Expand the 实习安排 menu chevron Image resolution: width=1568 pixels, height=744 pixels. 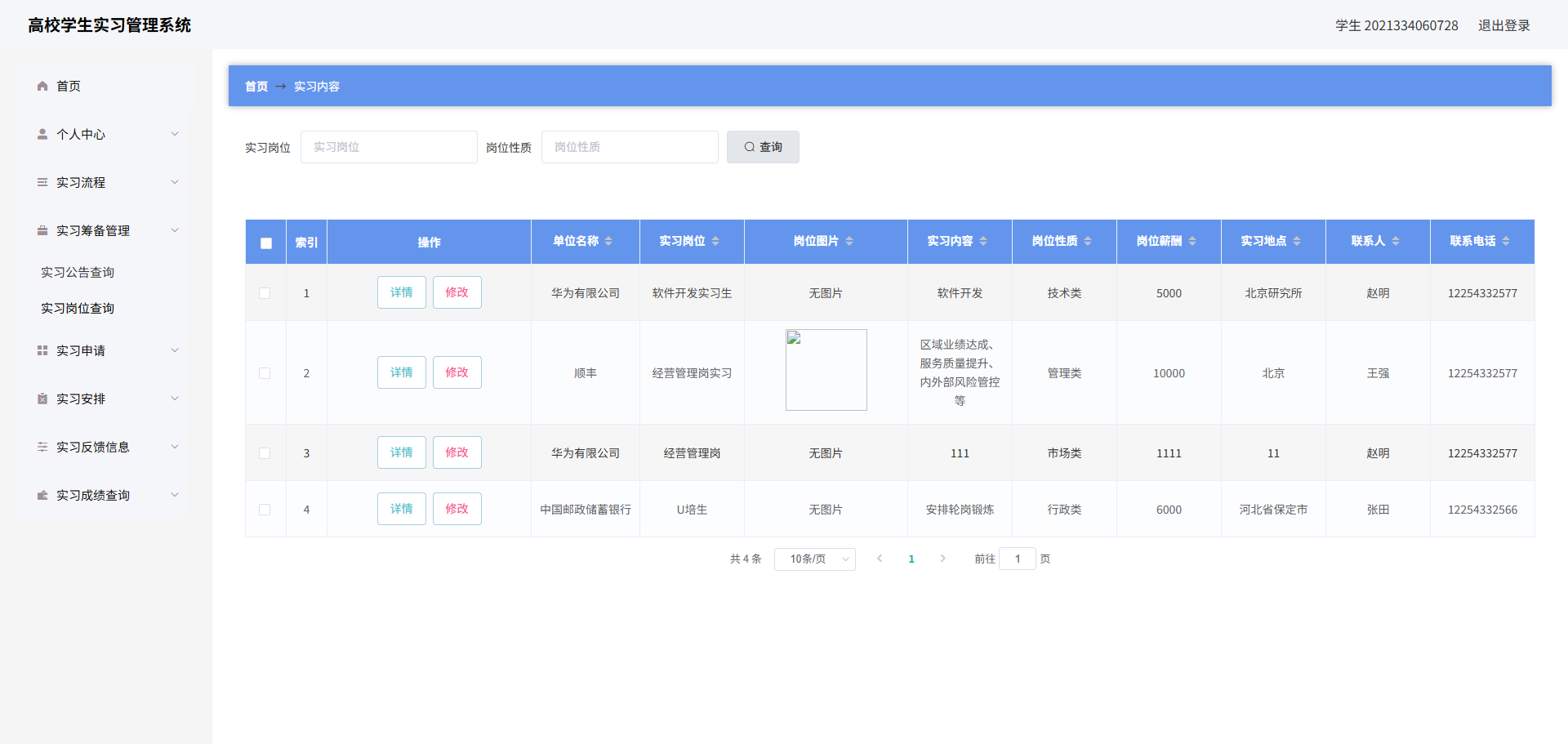click(x=175, y=399)
